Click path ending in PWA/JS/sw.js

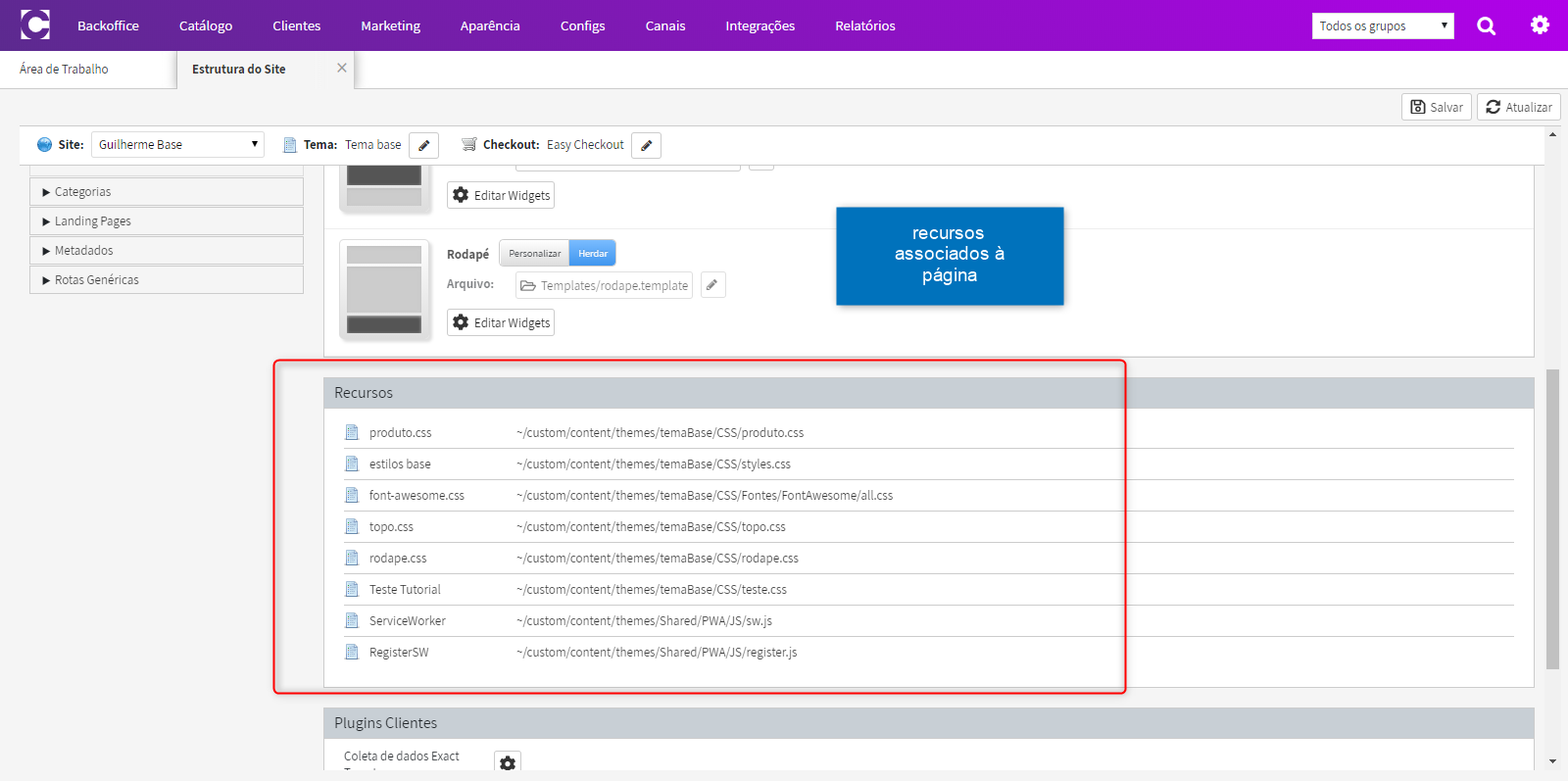click(645, 620)
